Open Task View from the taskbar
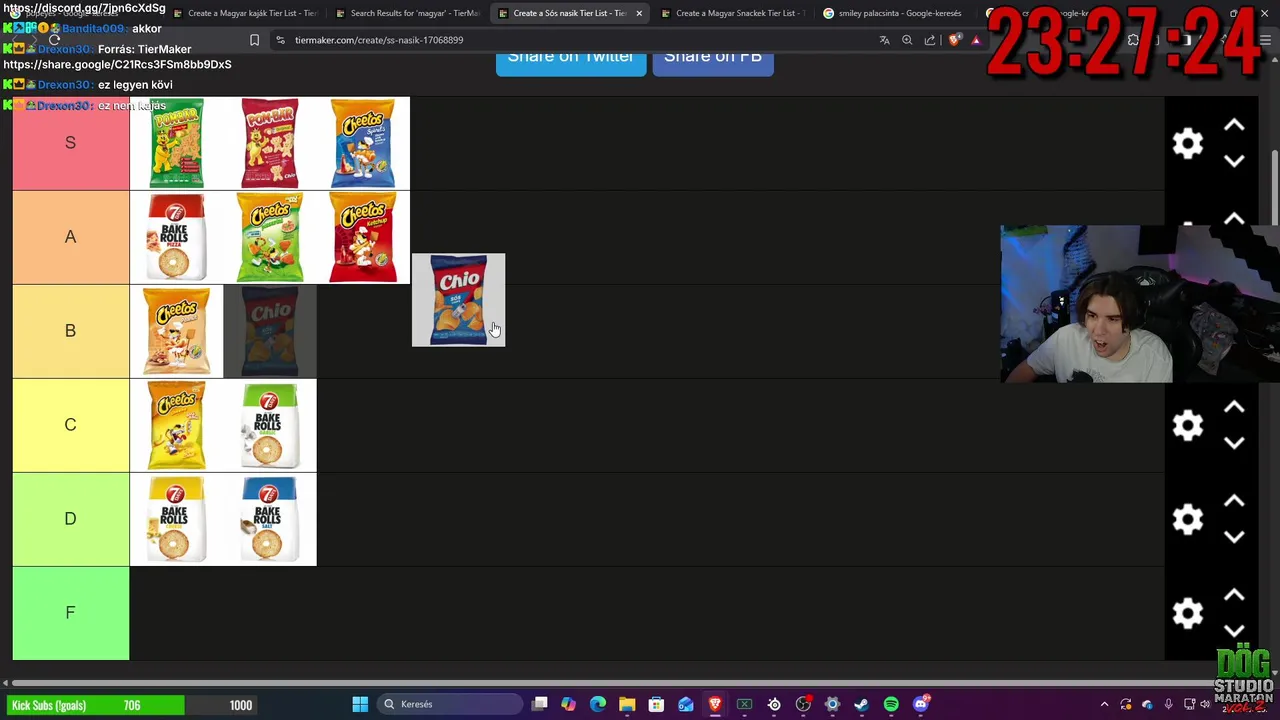The width and height of the screenshot is (1280, 720). 540,704
